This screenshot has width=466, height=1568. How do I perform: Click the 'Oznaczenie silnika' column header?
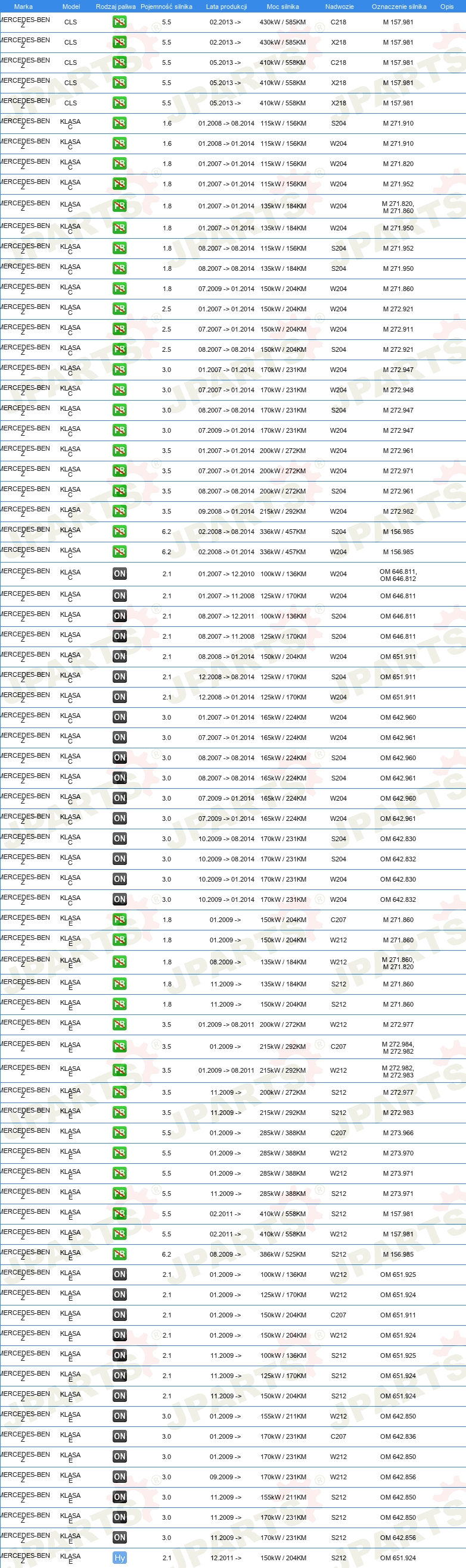click(x=399, y=7)
